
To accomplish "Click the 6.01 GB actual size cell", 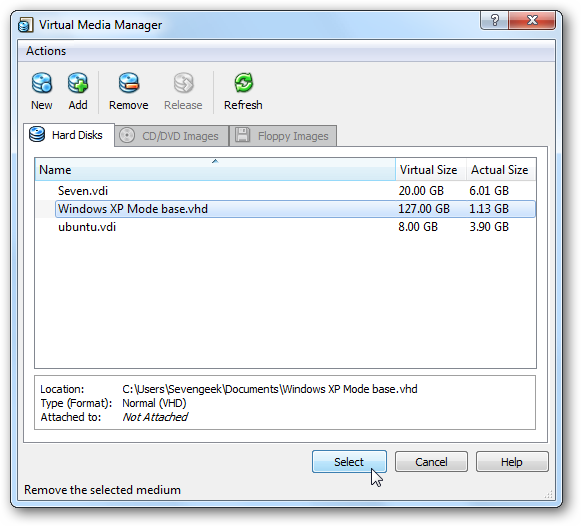I will click(489, 191).
